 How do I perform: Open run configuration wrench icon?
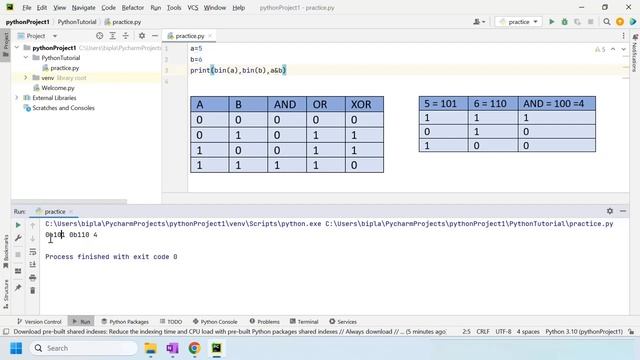[18, 238]
